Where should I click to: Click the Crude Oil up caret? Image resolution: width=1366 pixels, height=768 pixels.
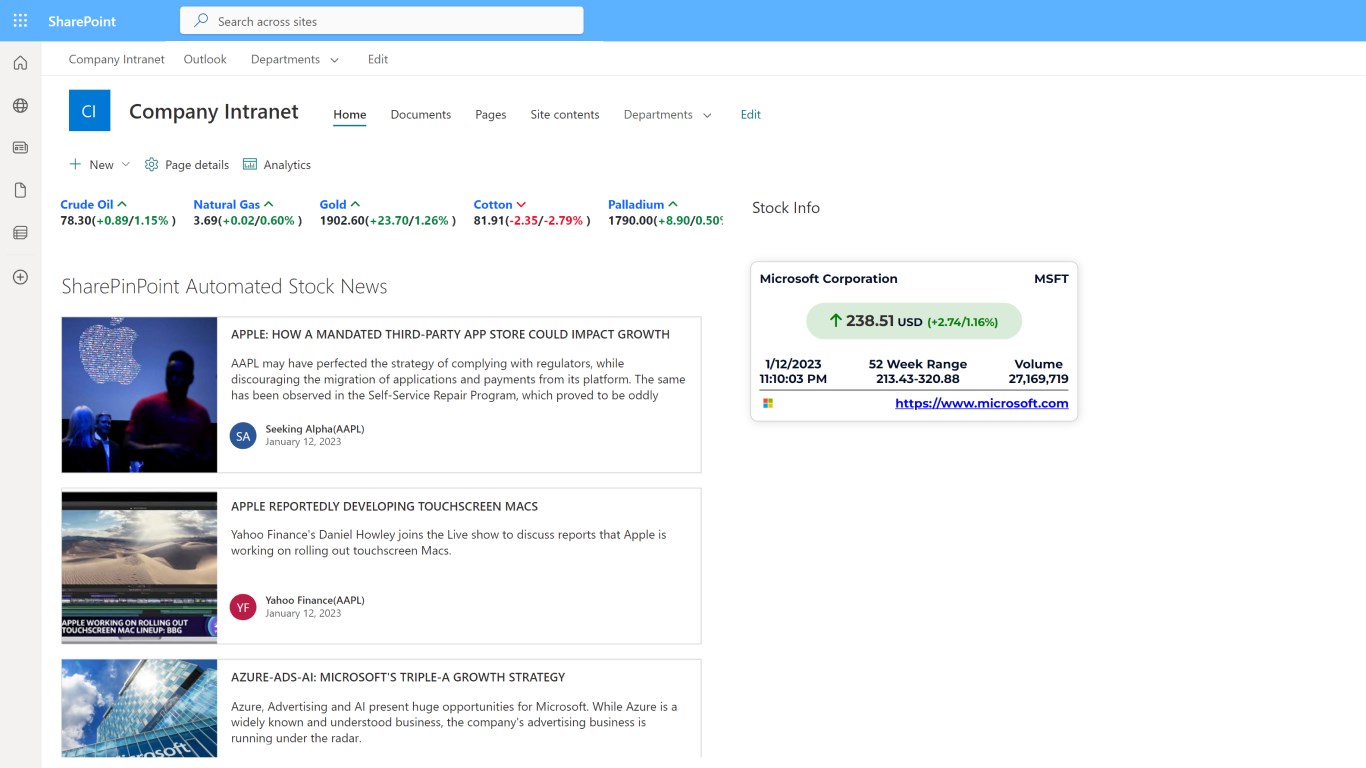coord(122,204)
